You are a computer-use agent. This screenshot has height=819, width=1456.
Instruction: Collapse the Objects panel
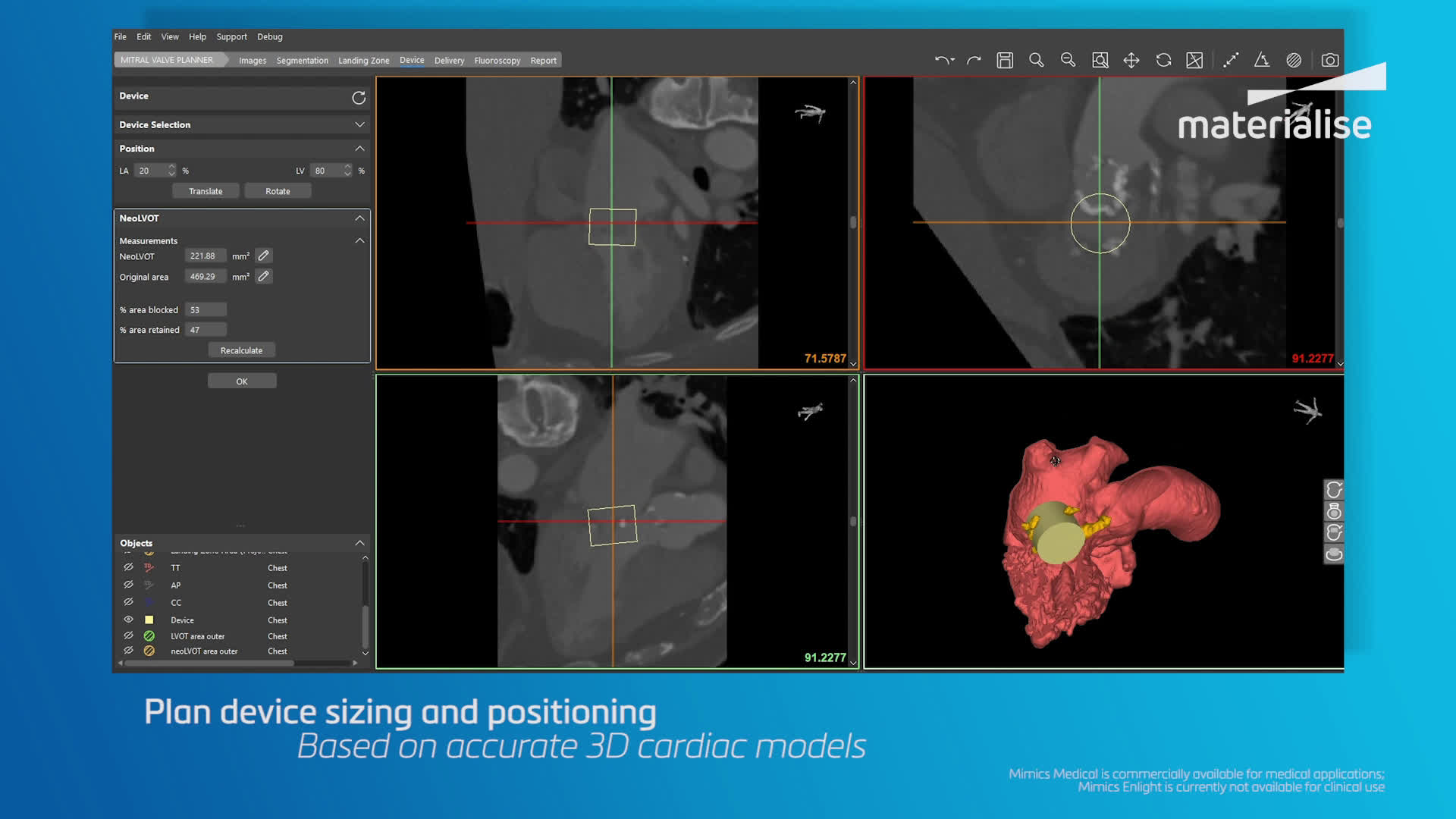[x=359, y=543]
